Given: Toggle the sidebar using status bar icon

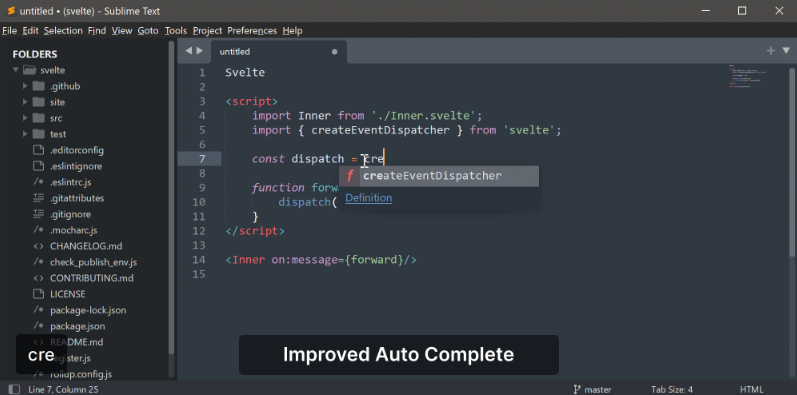Looking at the screenshot, I should point(14,389).
